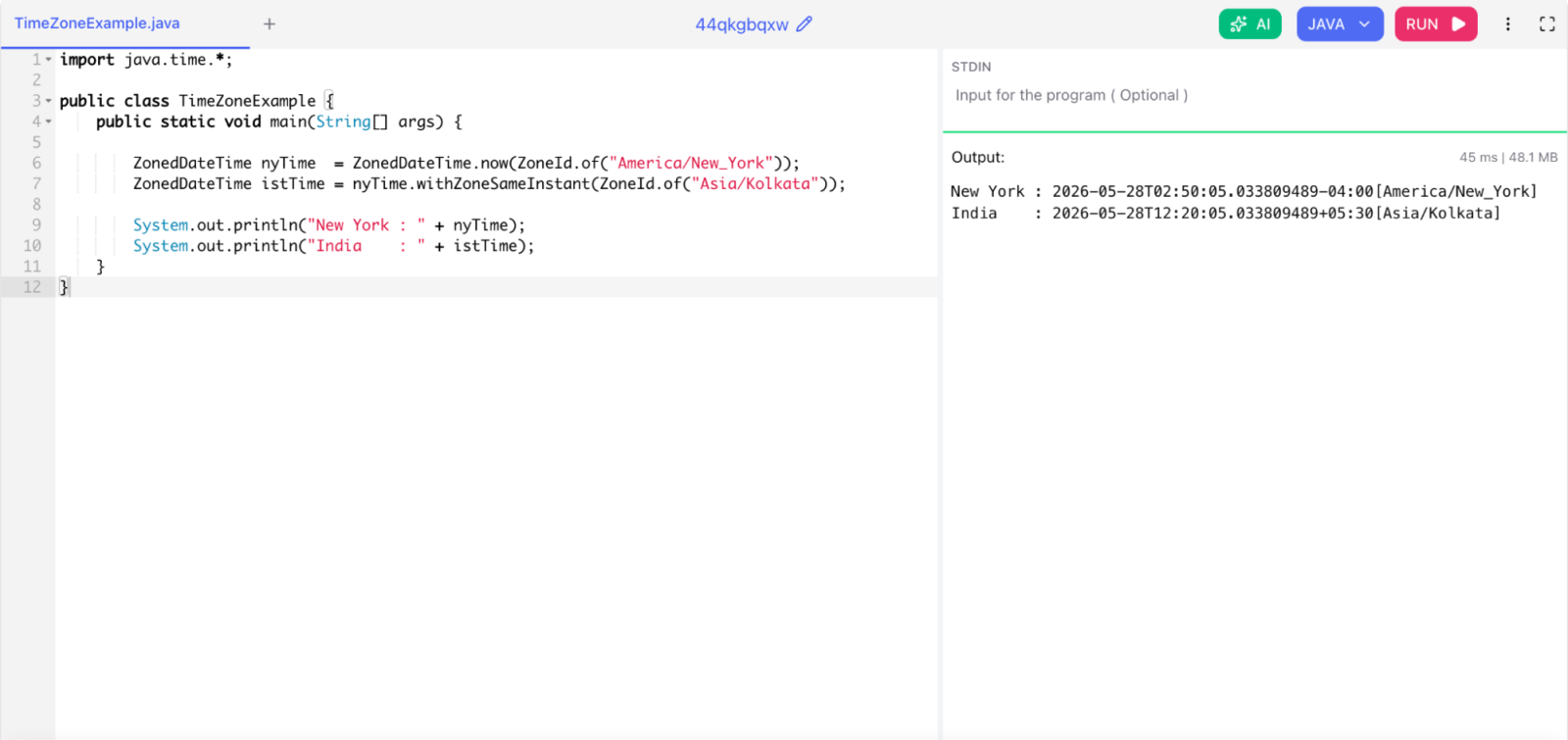The image size is (1568, 740).
Task: Click the India output line
Action: pos(1225,213)
